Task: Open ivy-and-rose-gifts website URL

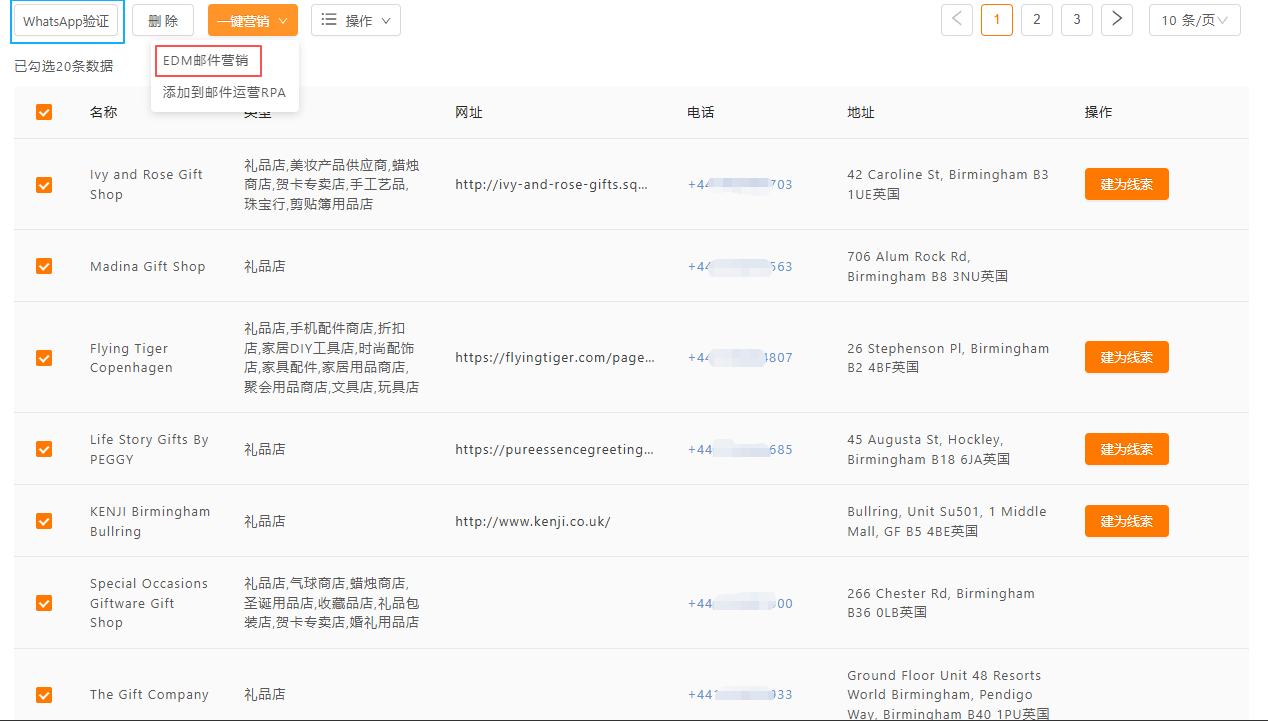Action: [551, 184]
